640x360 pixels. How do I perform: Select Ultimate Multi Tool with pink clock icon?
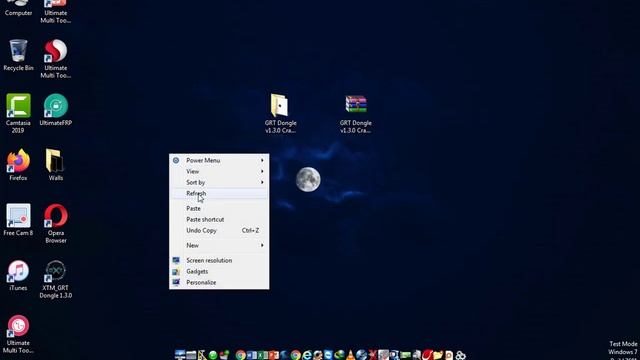18,334
